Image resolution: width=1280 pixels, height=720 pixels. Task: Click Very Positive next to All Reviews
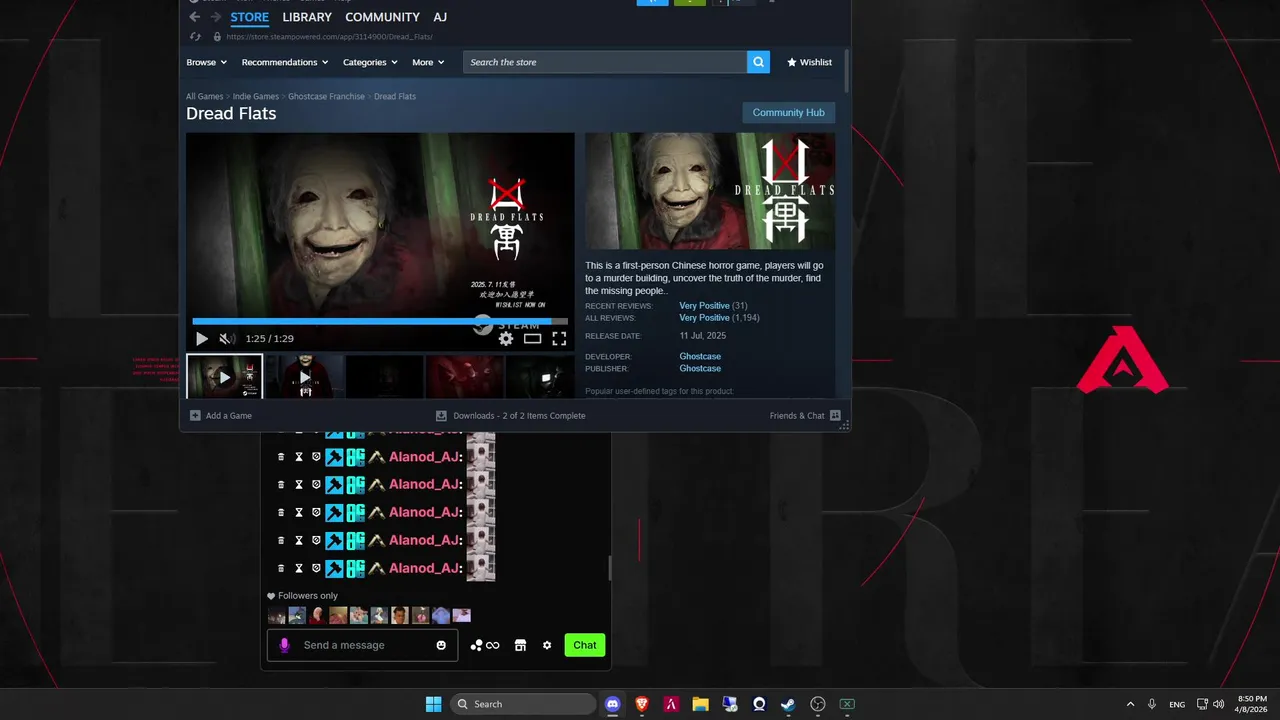coord(705,318)
